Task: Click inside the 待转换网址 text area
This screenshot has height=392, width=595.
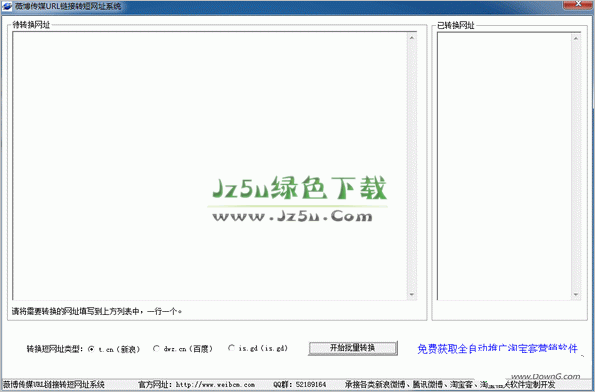Action: coord(210,166)
